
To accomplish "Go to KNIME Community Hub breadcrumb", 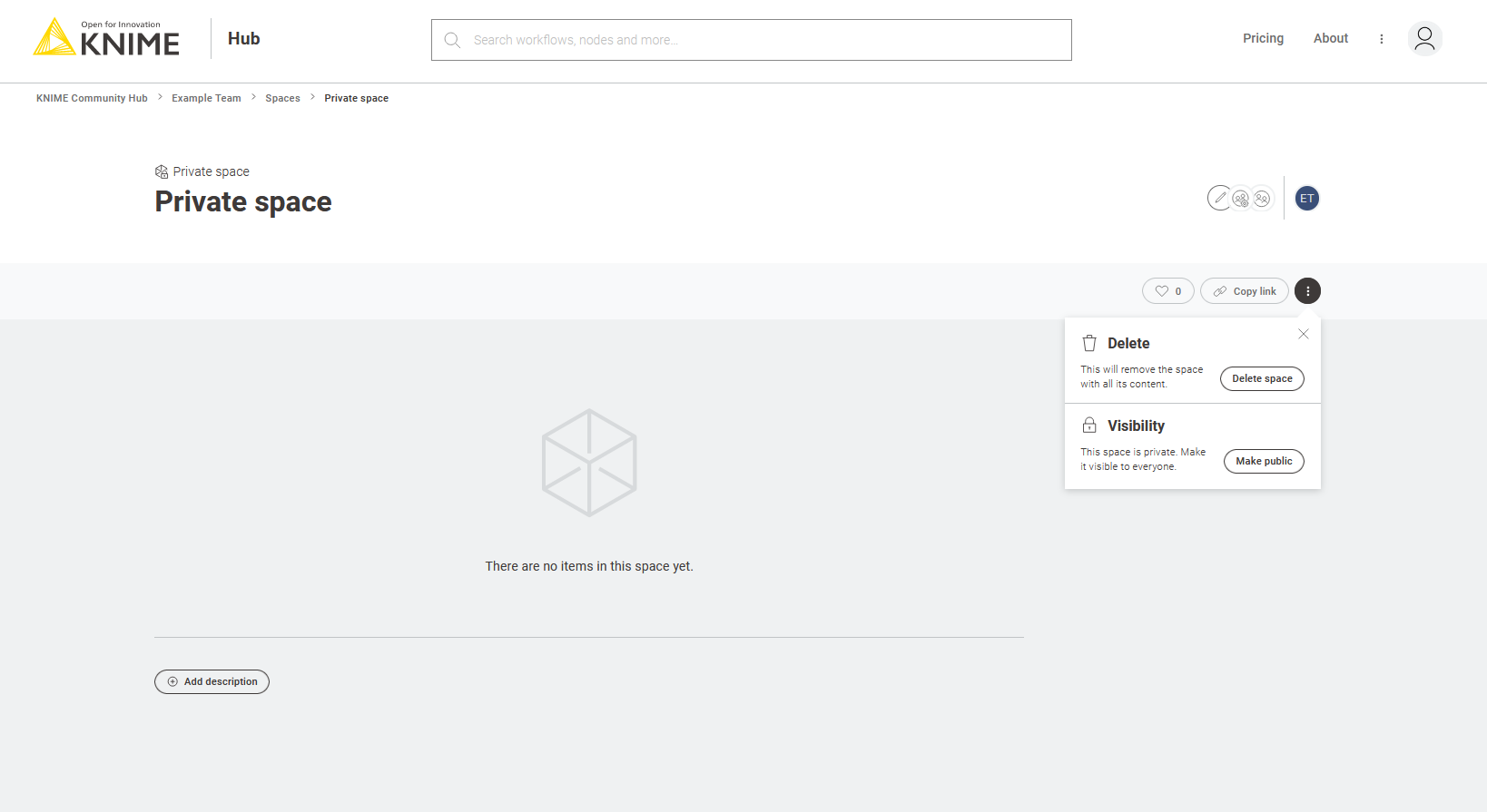I will (x=92, y=98).
